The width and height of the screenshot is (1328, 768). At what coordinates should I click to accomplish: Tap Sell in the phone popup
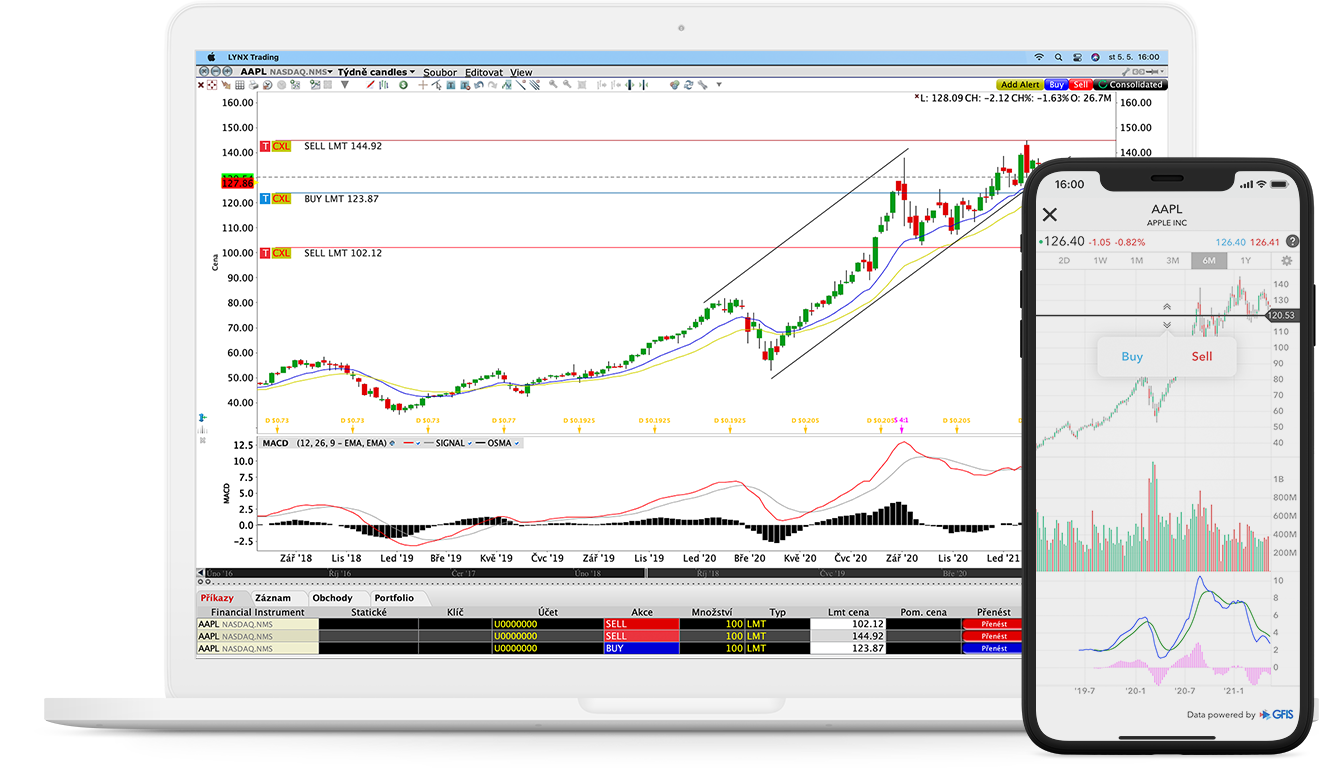tap(1202, 356)
